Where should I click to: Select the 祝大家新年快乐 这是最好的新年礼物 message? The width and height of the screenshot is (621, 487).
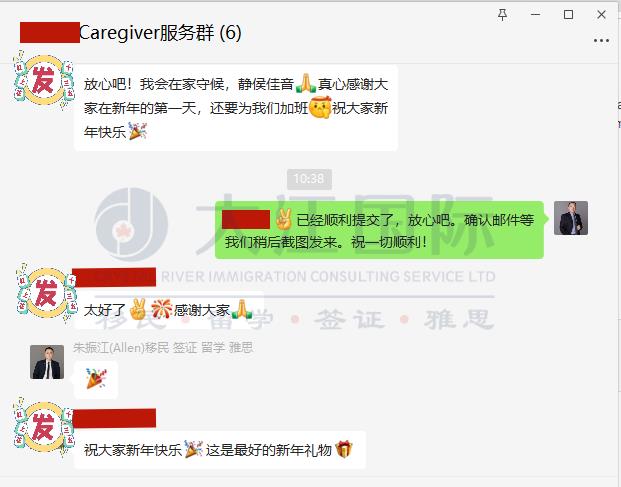220,450
